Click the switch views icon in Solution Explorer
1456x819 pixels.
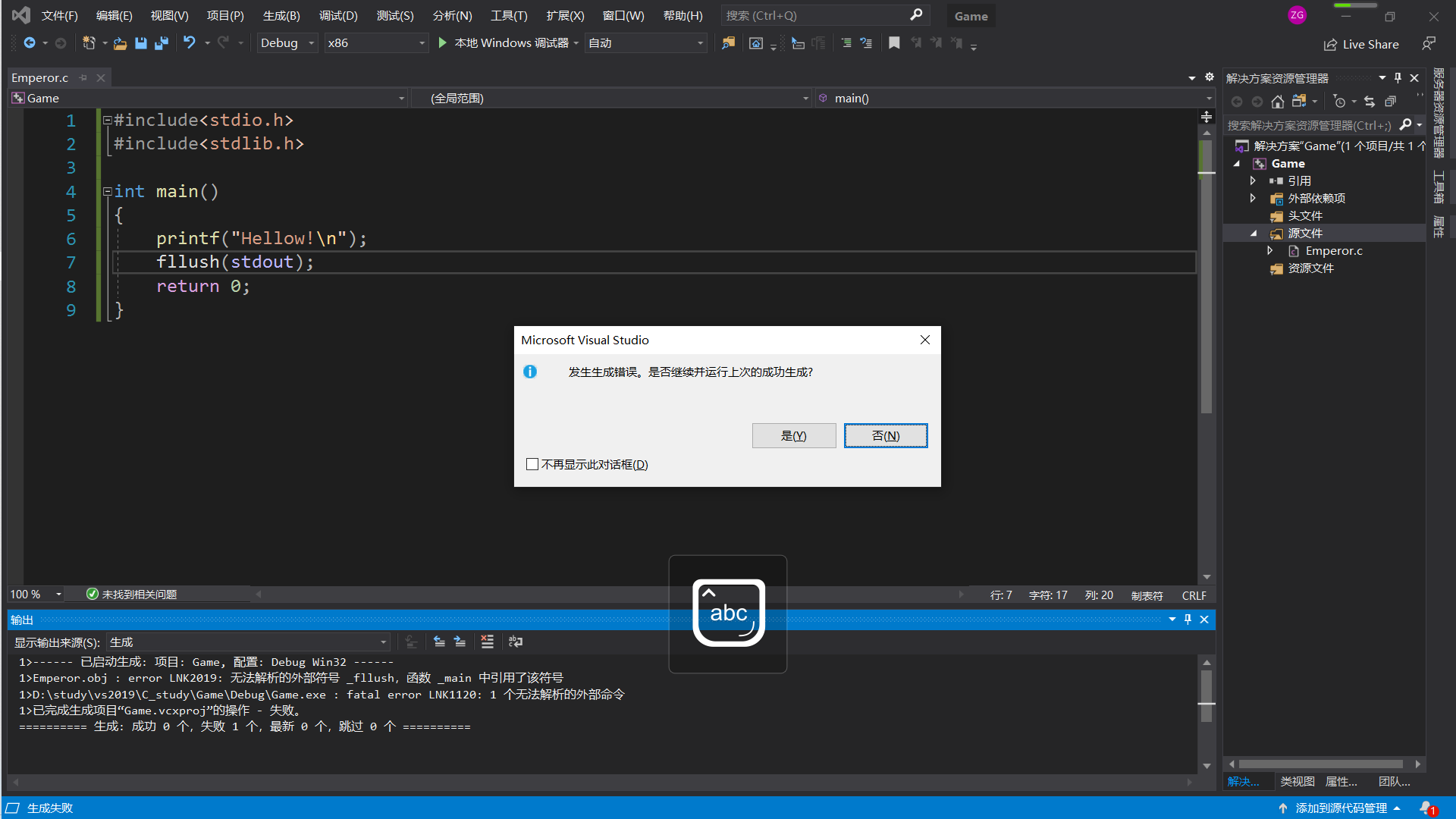(1299, 102)
